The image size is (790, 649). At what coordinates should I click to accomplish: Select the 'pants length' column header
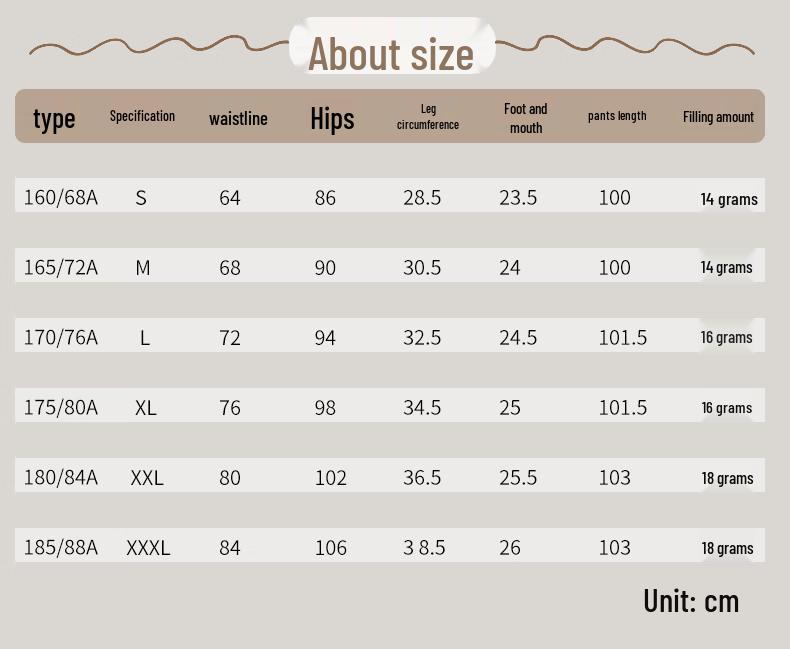(617, 116)
